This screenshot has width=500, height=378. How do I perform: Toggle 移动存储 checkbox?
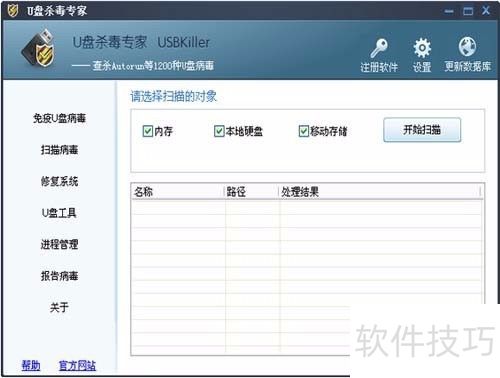pyautogui.click(x=304, y=131)
